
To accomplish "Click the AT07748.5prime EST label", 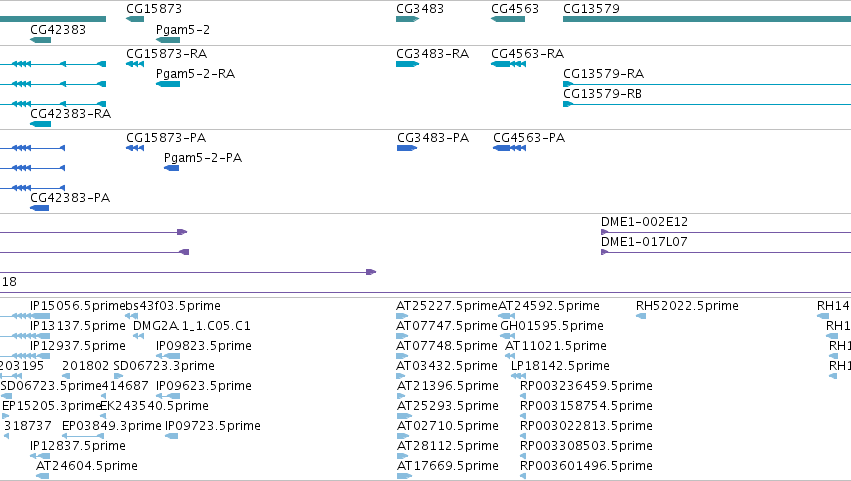I will pyautogui.click(x=447, y=346).
